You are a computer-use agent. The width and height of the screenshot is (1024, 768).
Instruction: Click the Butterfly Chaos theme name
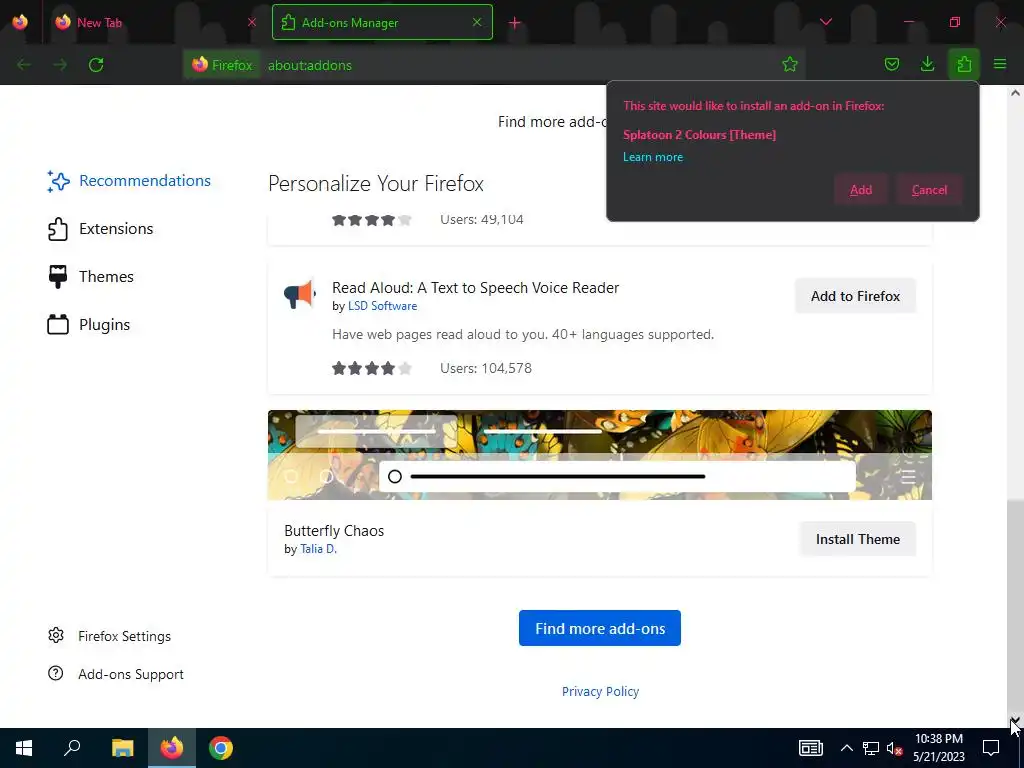tap(334, 530)
